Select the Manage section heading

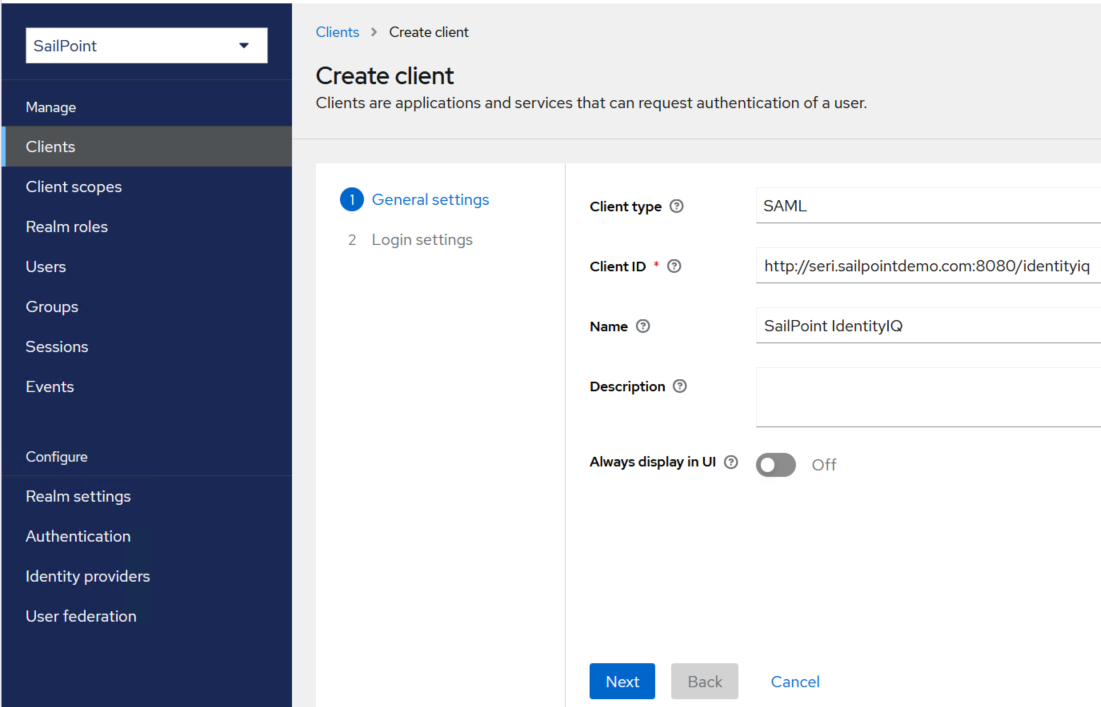tap(51, 107)
